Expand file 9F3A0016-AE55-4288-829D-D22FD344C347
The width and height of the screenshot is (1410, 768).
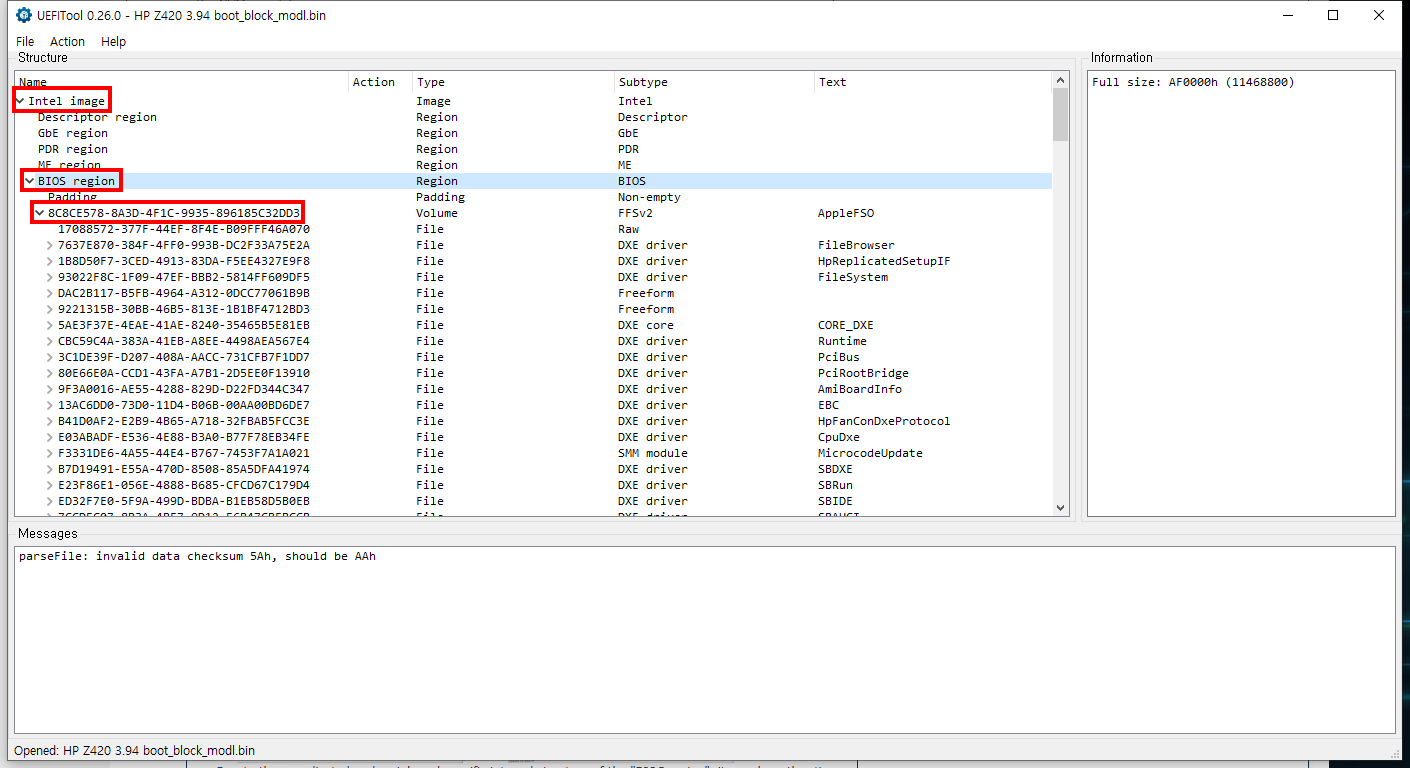point(51,389)
